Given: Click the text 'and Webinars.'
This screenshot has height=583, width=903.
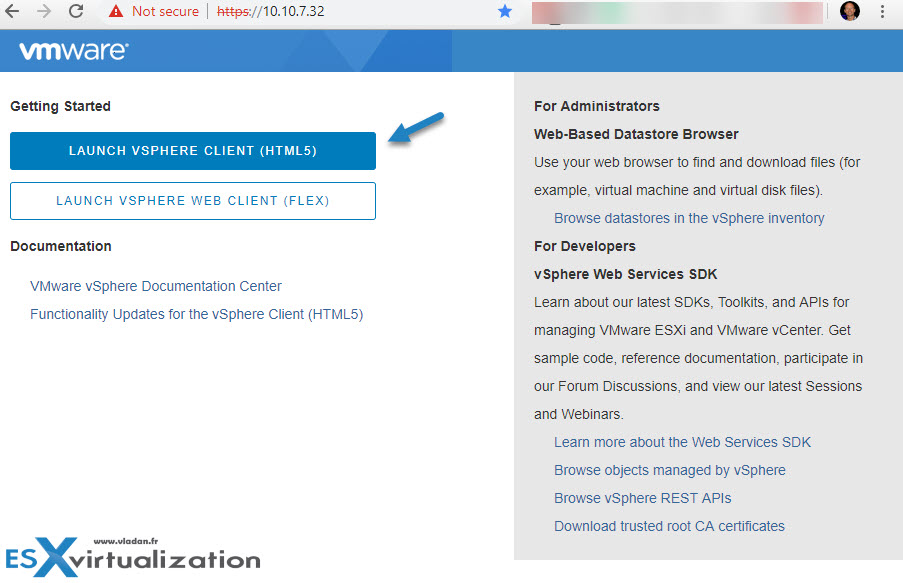Looking at the screenshot, I should point(578,414).
